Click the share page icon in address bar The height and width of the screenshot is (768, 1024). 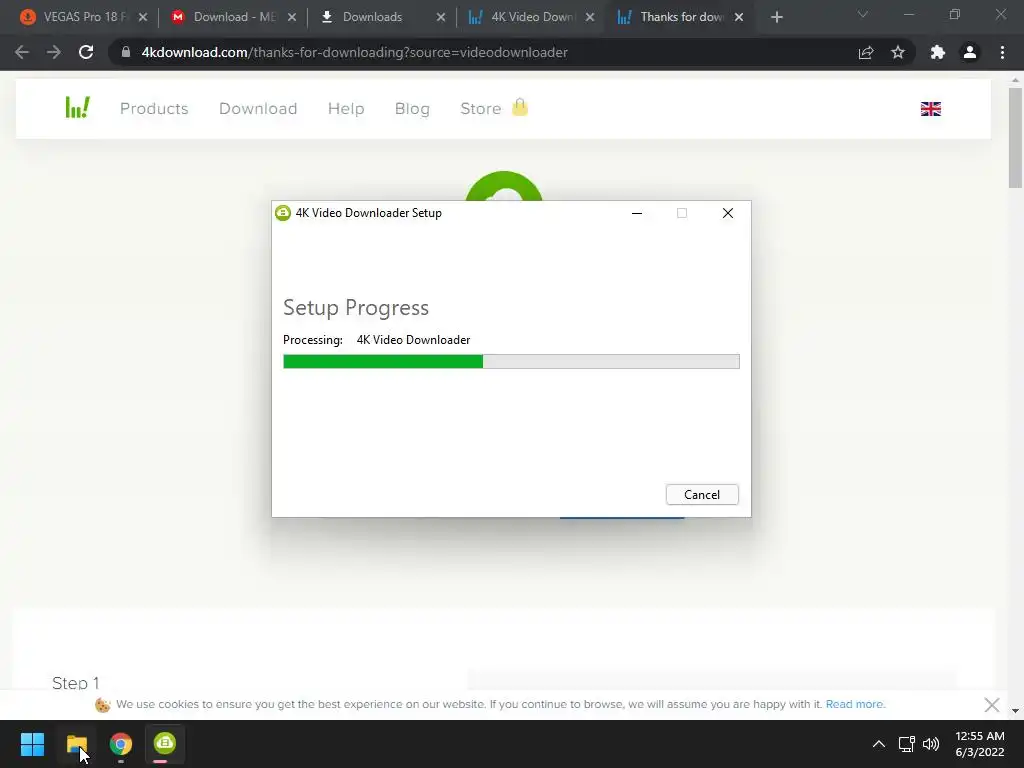pos(866,52)
